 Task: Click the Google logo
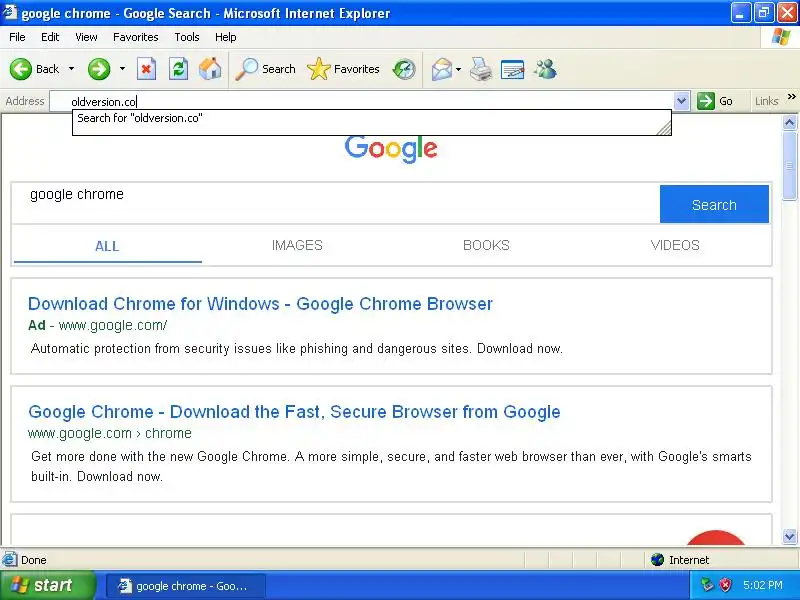(391, 148)
